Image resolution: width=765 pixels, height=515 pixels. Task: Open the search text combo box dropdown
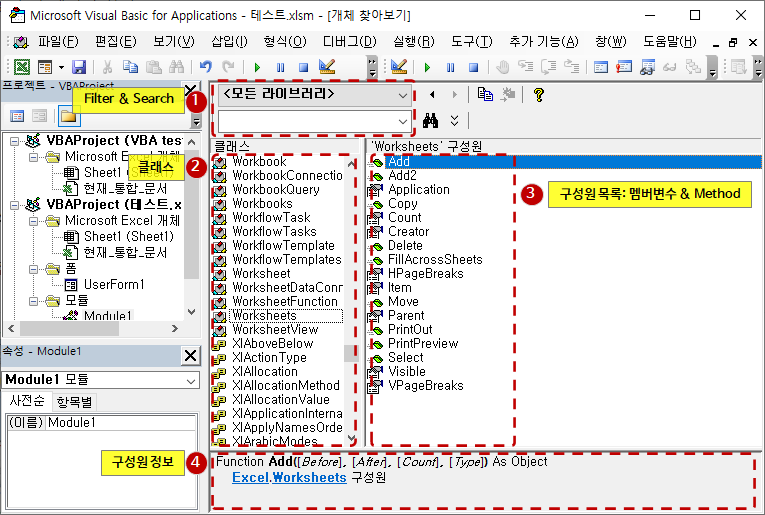(403, 121)
